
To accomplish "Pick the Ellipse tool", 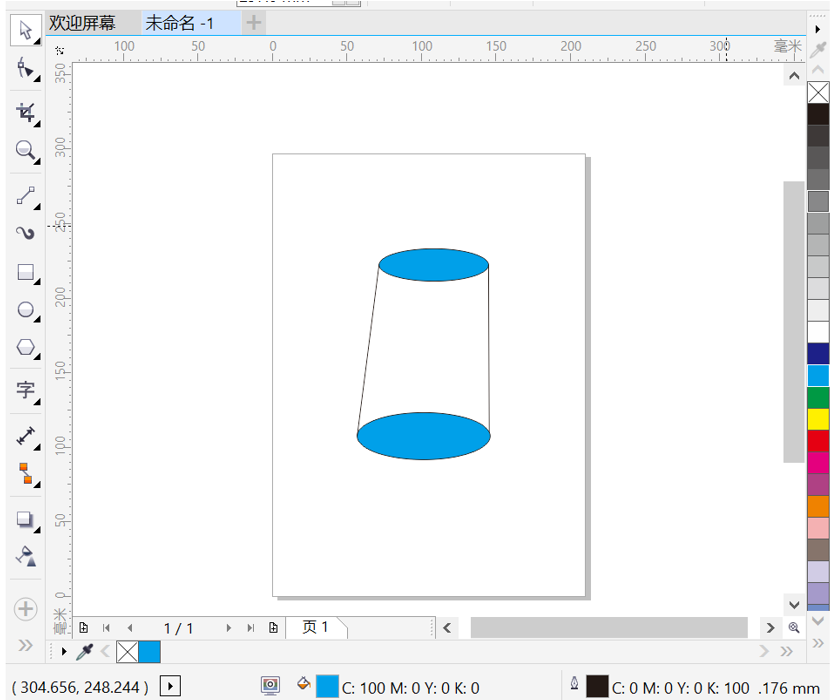I will (x=25, y=310).
